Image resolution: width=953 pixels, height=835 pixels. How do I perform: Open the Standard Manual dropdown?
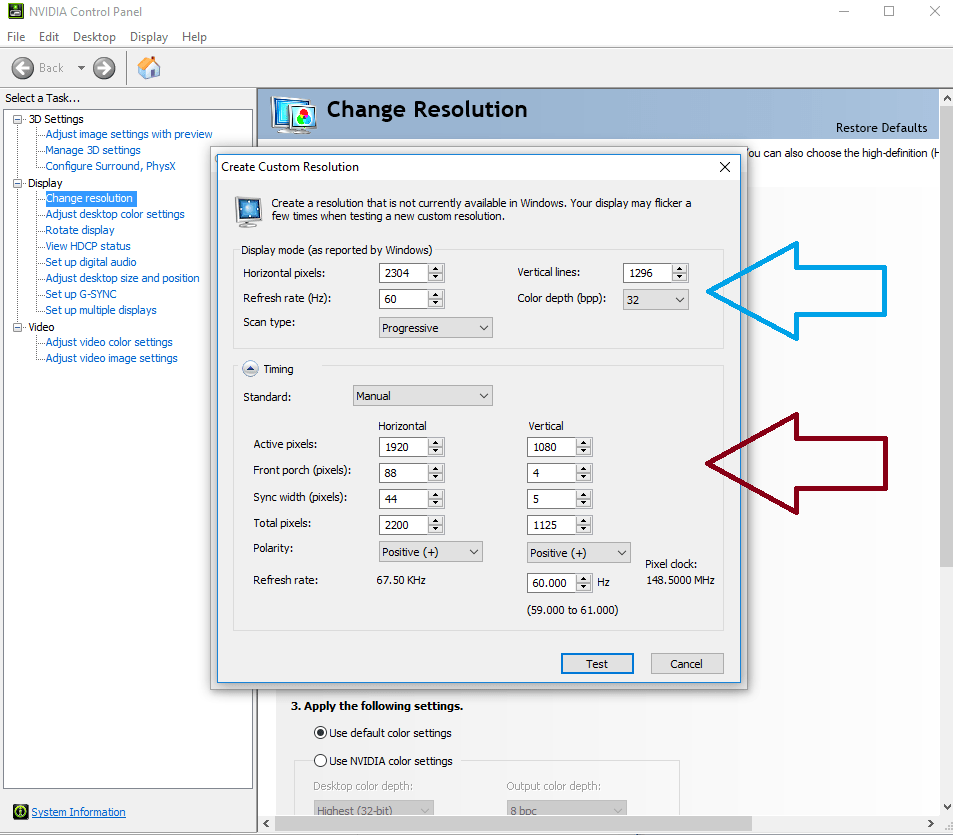[x=422, y=396]
